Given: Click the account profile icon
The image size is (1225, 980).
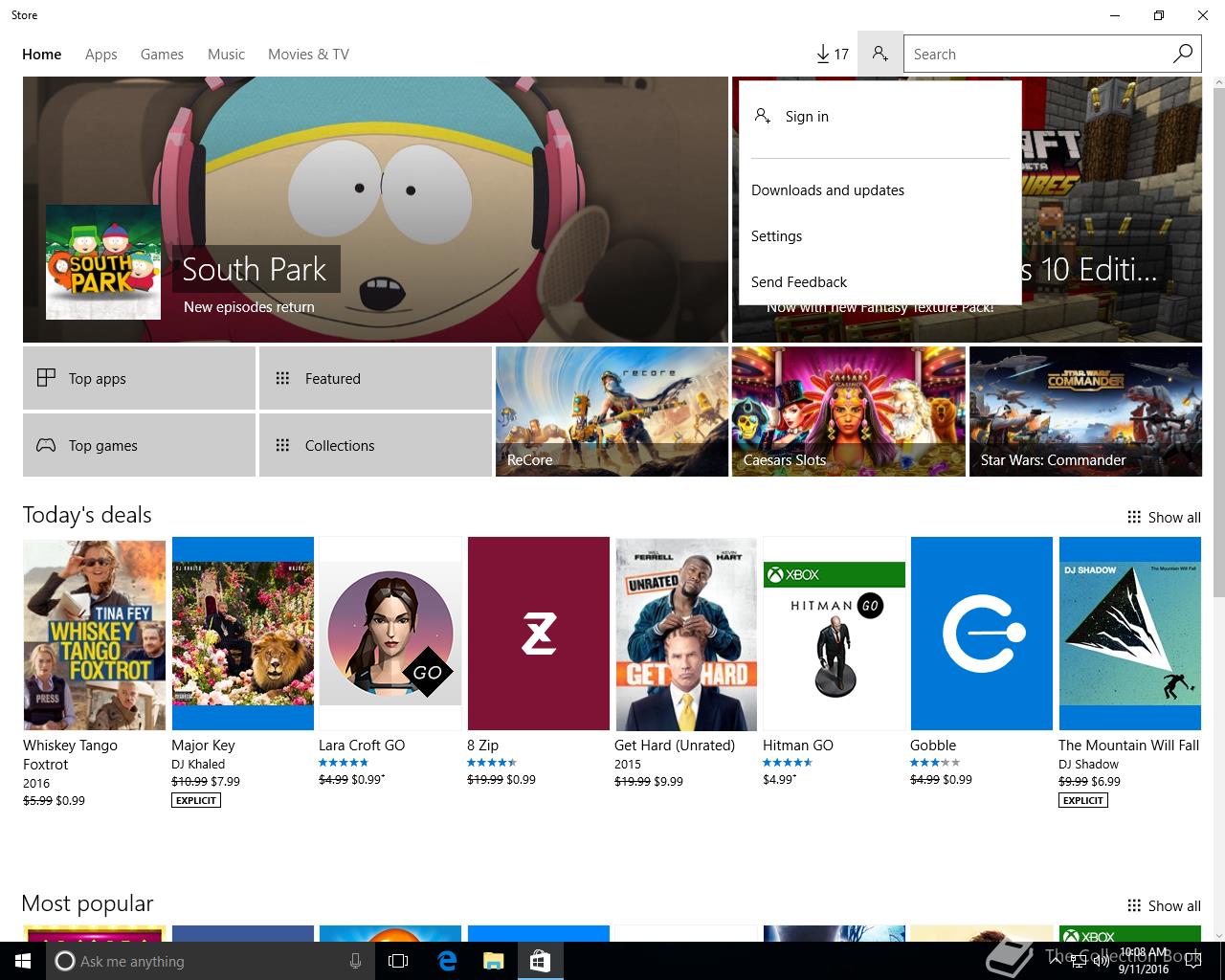Looking at the screenshot, I should point(880,55).
